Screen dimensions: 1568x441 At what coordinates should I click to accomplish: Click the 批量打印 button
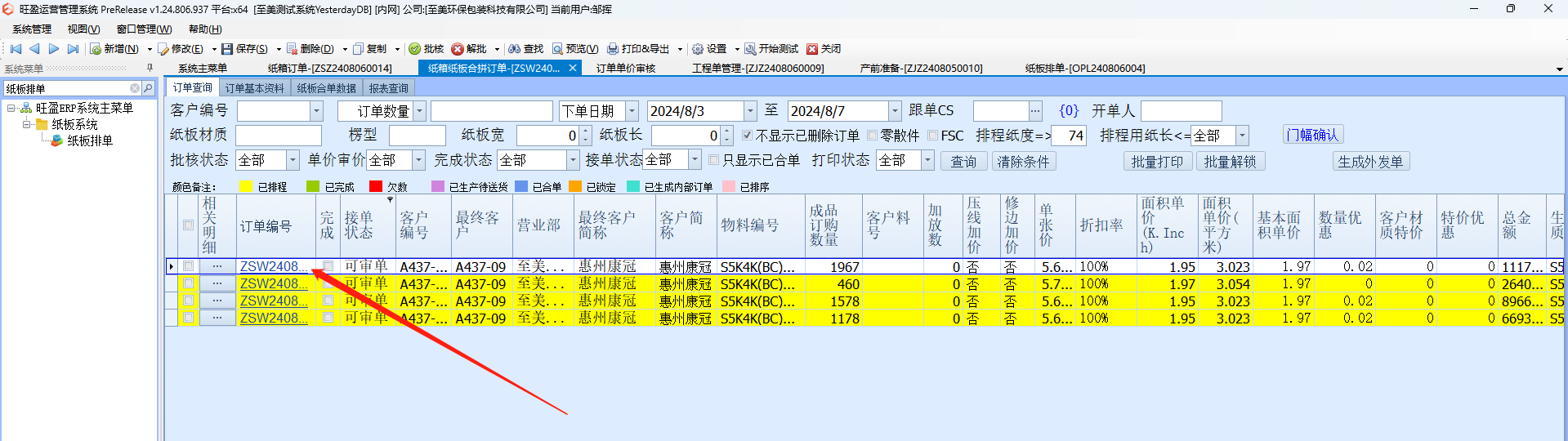point(1157,162)
